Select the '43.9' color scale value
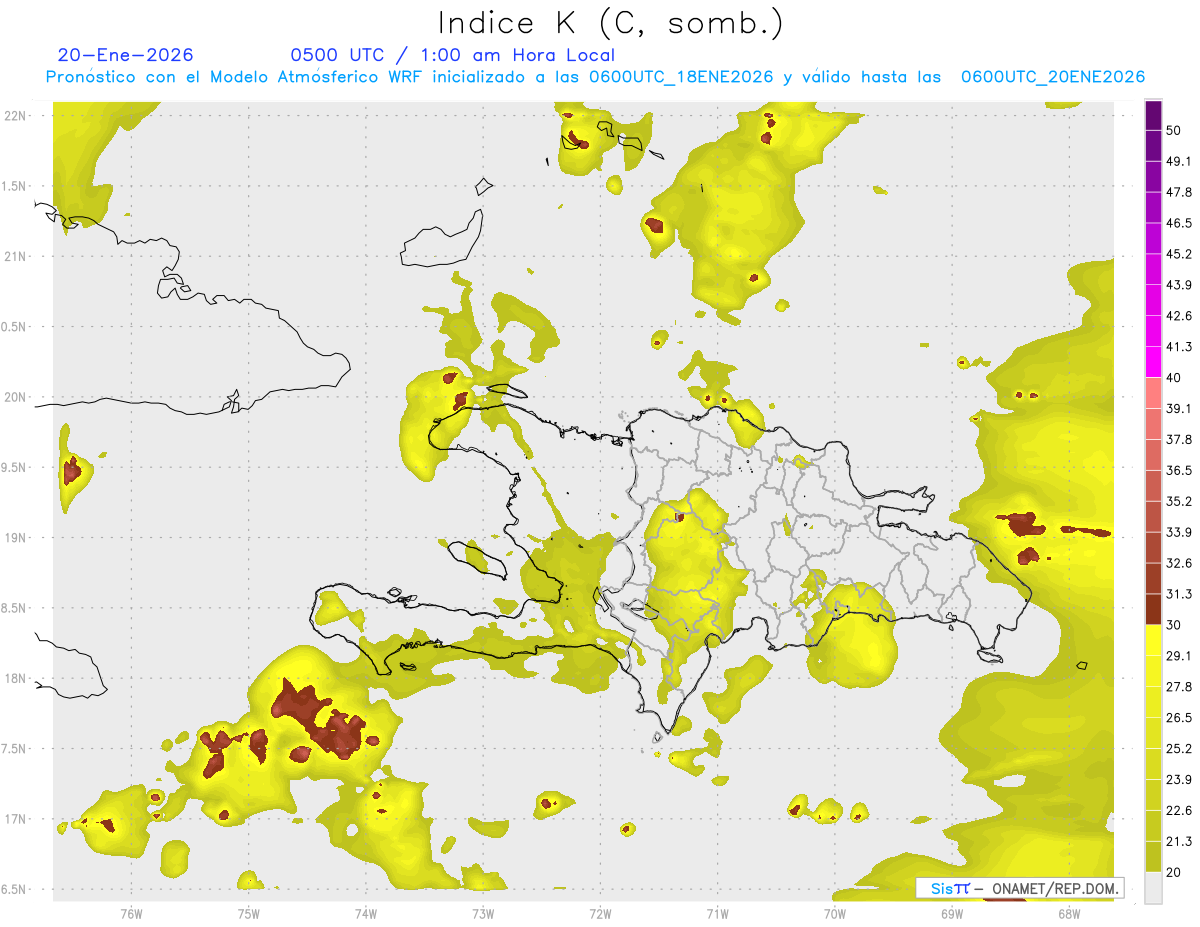This screenshot has height=927, width=1200. [1179, 285]
